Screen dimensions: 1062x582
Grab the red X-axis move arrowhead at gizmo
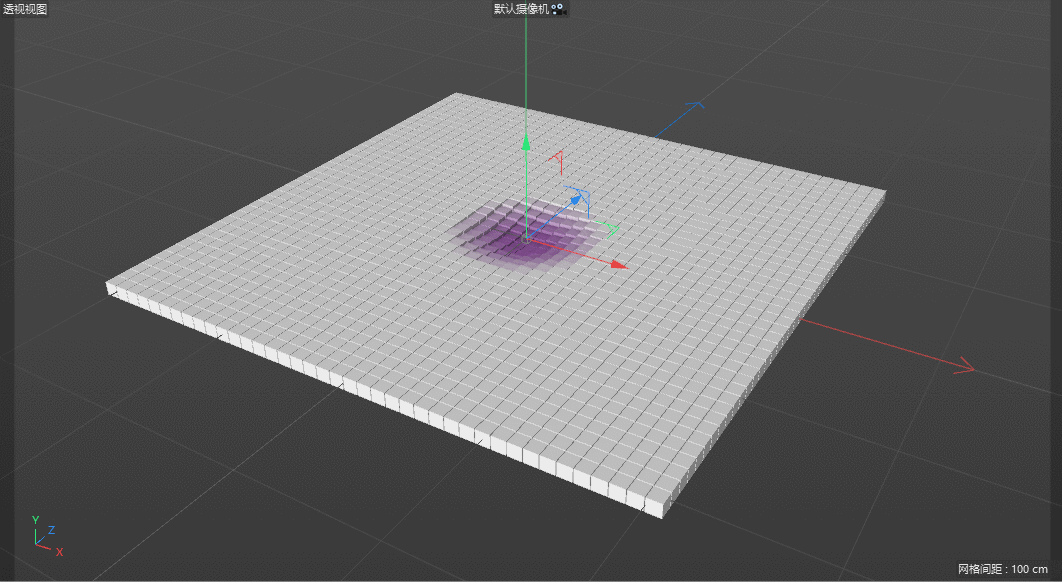point(618,264)
